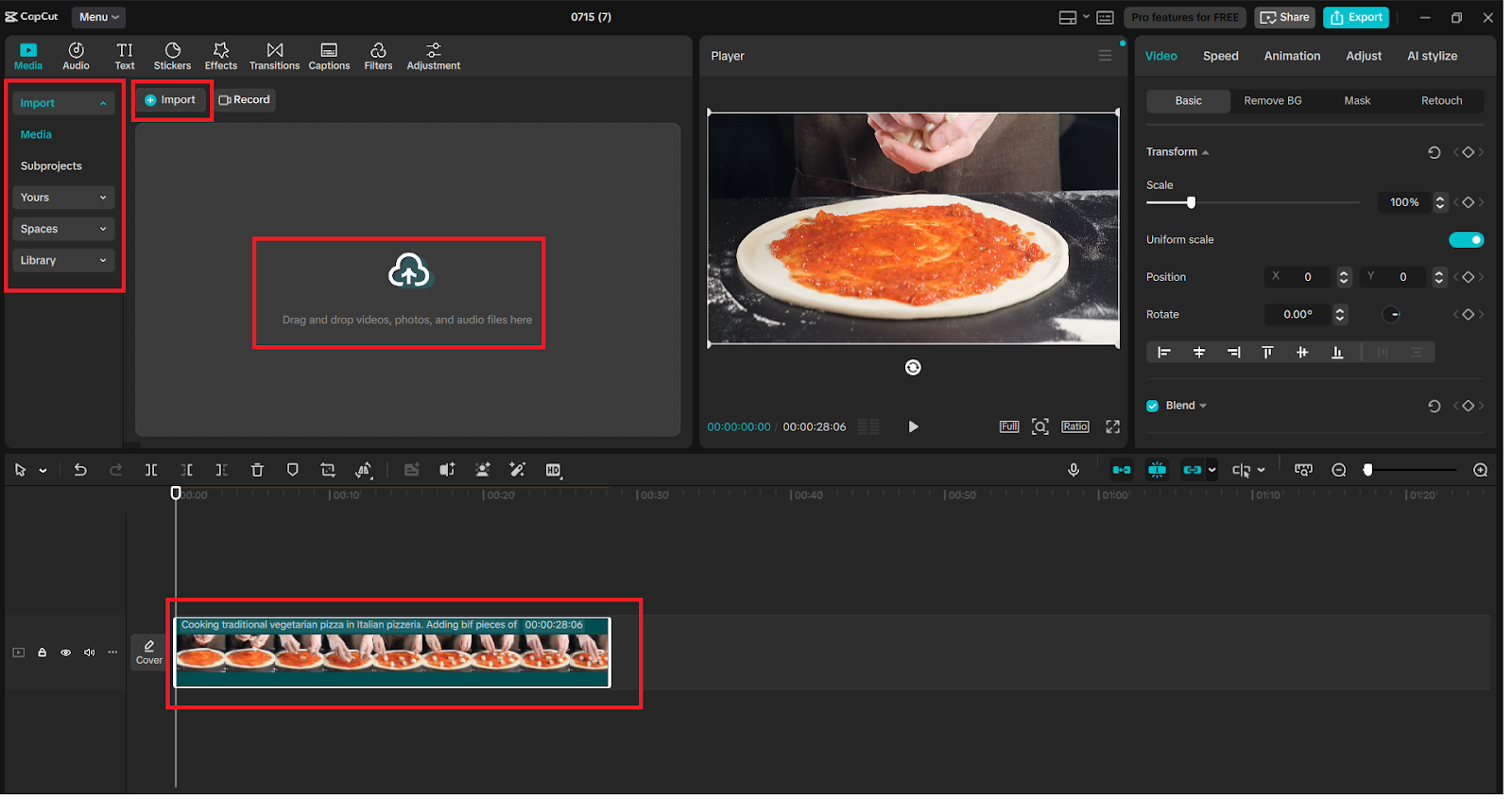Hide the video track with eye icon
The height and width of the screenshot is (799, 1512).
[x=66, y=652]
